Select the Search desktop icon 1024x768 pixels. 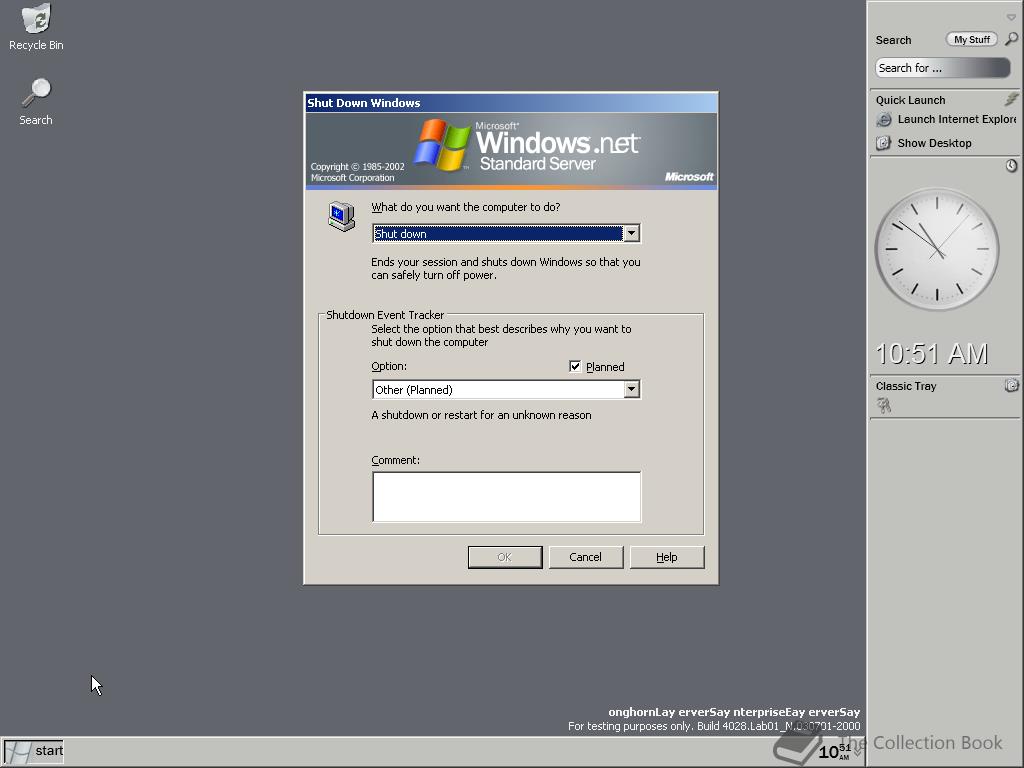(x=36, y=102)
